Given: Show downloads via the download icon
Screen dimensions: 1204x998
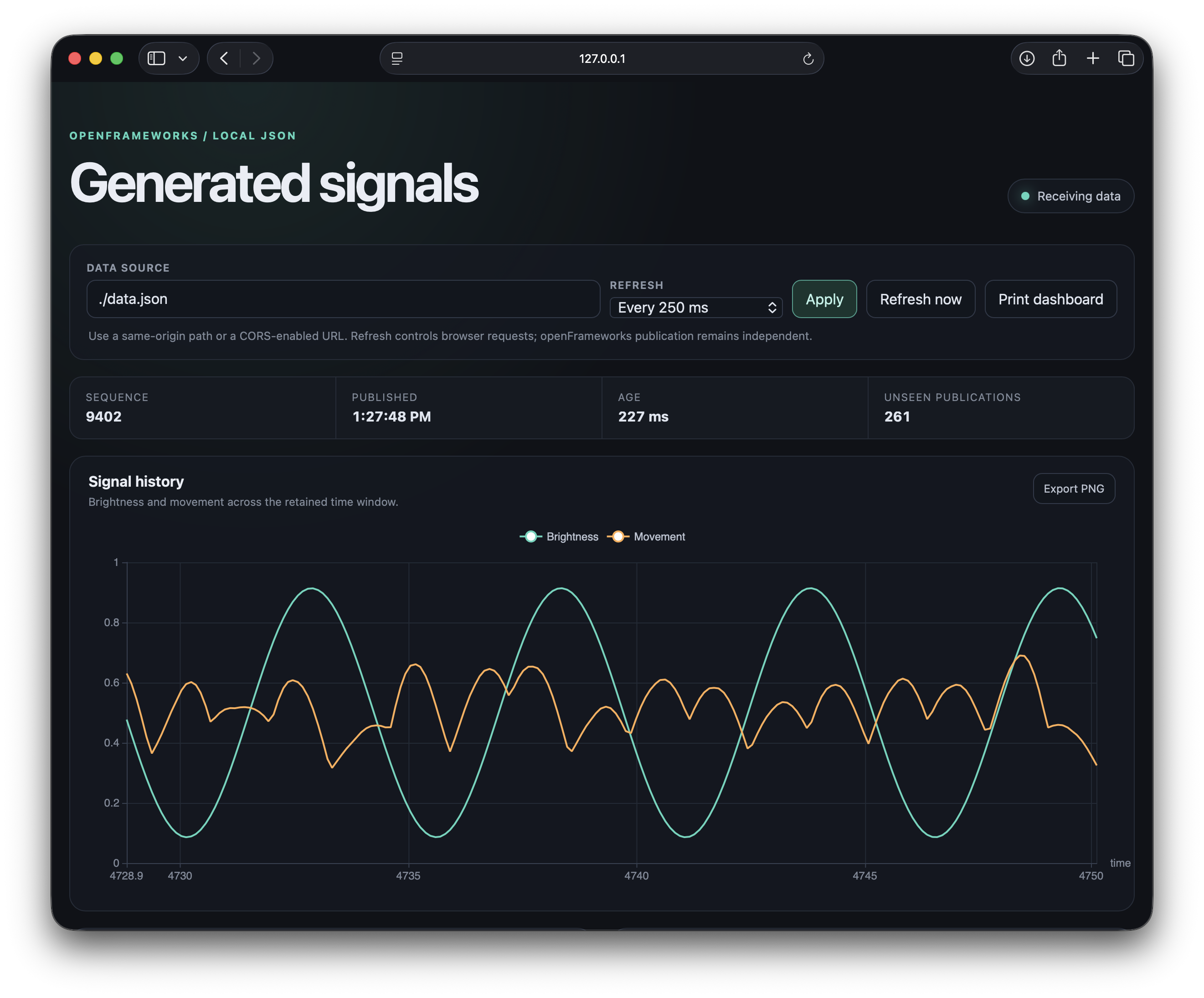Looking at the screenshot, I should (1027, 58).
